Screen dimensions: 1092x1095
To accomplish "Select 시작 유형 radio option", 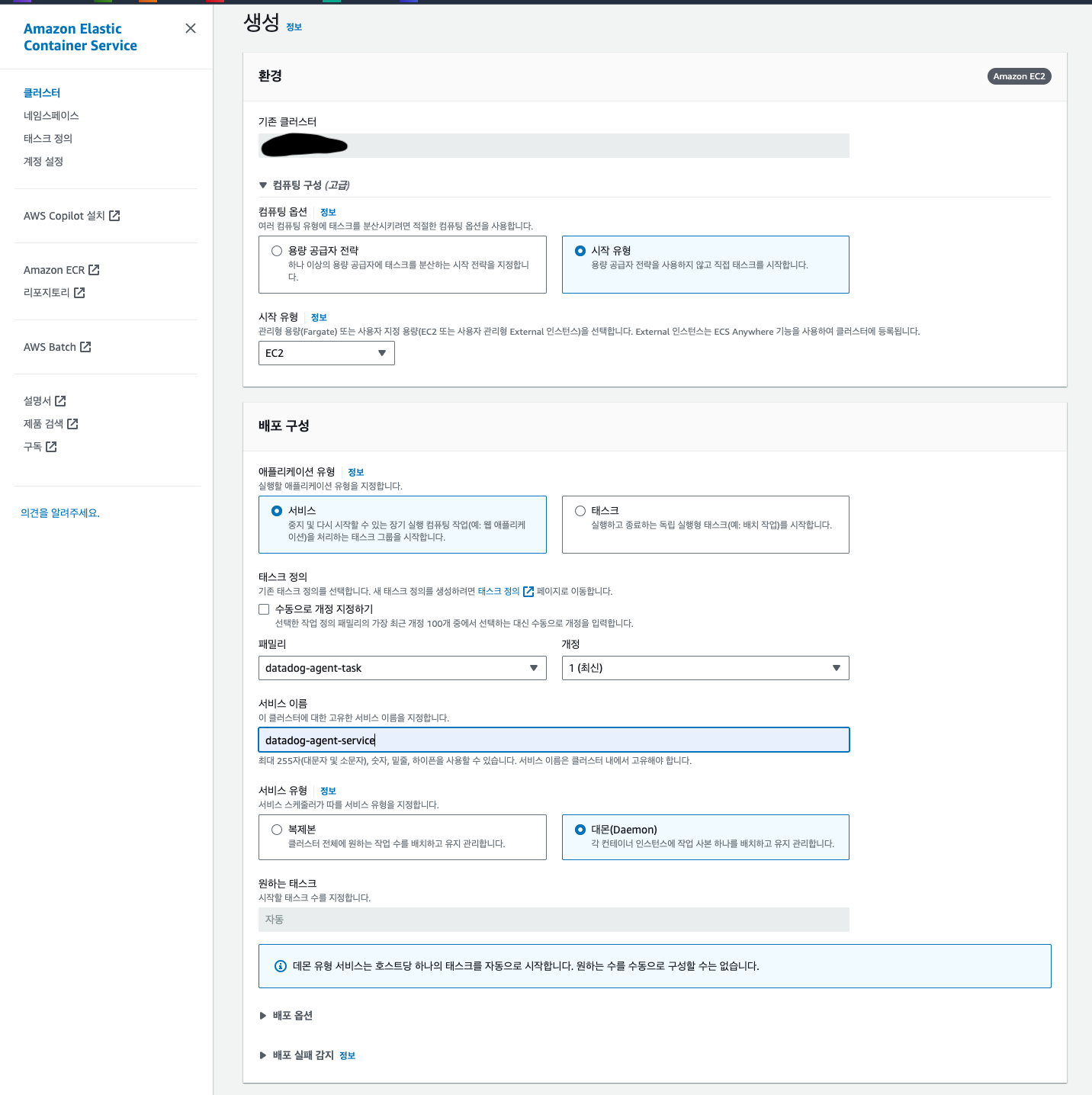I will click(580, 250).
